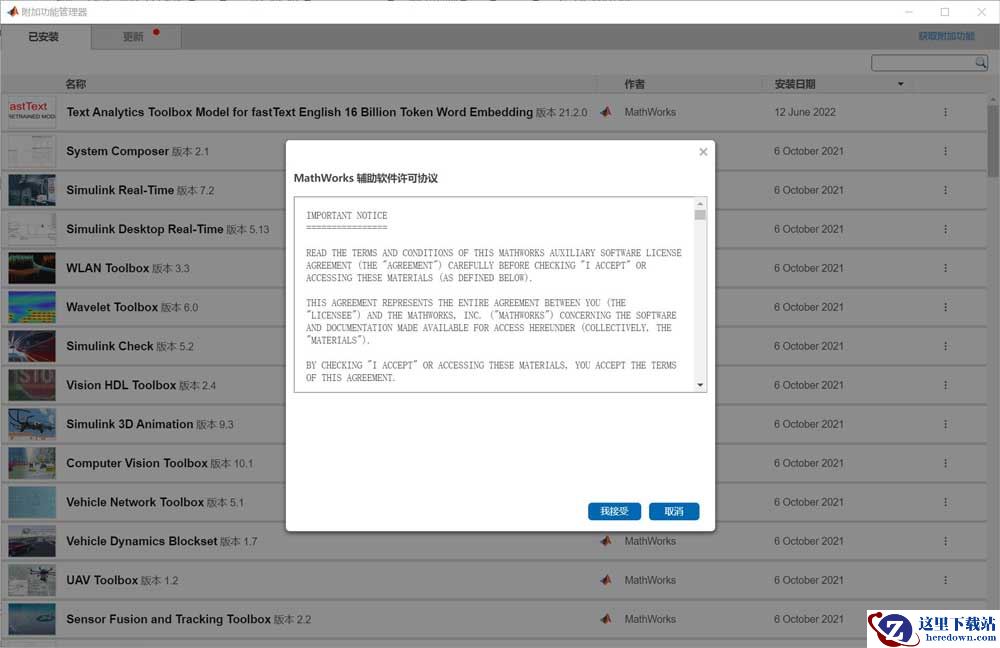This screenshot has height=648, width=1000.
Task: Click the UAV Toolbox thumbnail
Action: pos(32,580)
